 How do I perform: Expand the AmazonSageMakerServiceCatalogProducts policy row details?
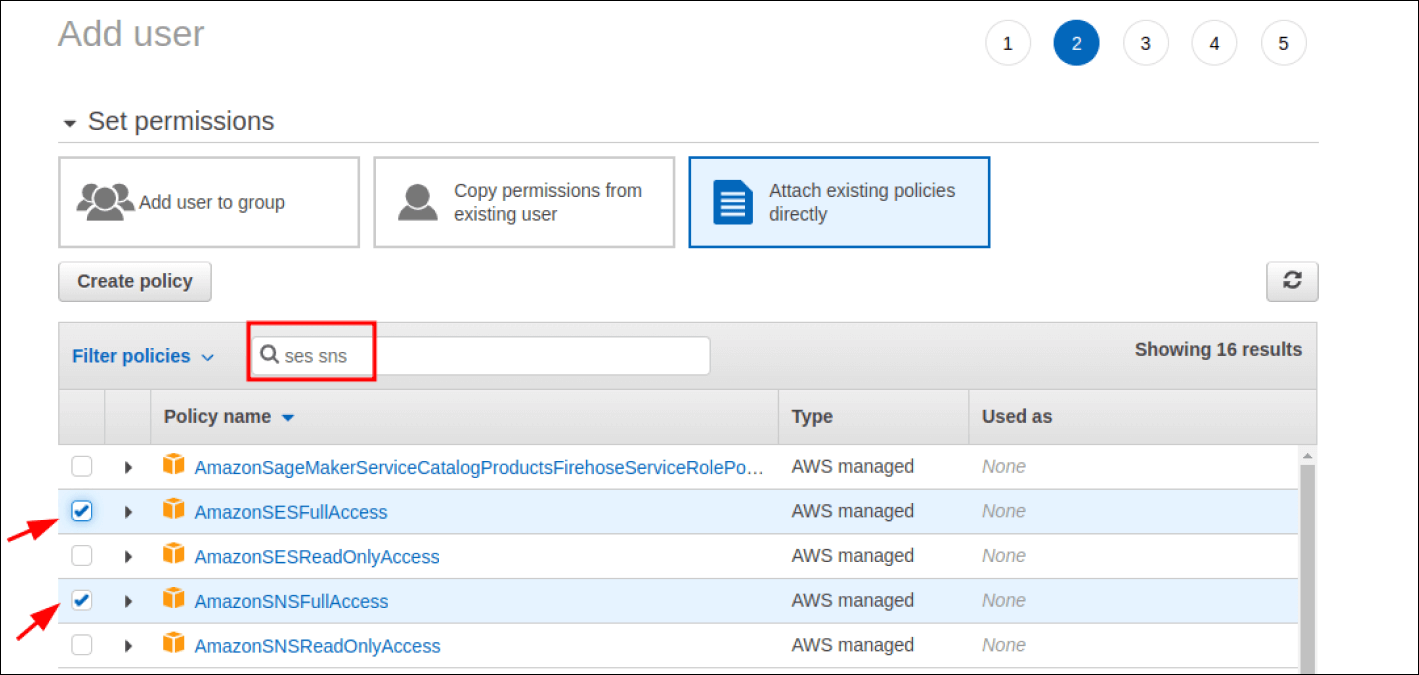(x=128, y=467)
